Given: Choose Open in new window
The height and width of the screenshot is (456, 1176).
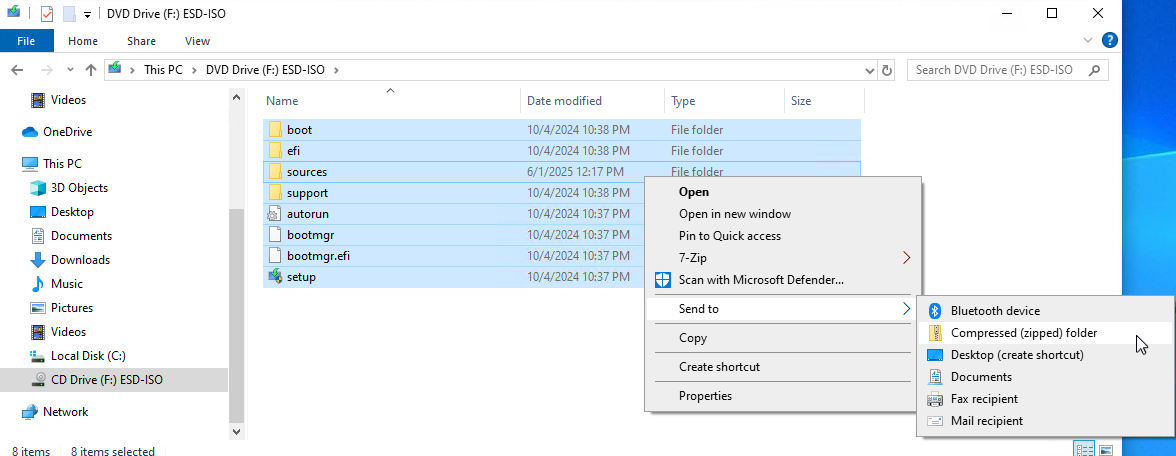Looking at the screenshot, I should click(782, 214).
